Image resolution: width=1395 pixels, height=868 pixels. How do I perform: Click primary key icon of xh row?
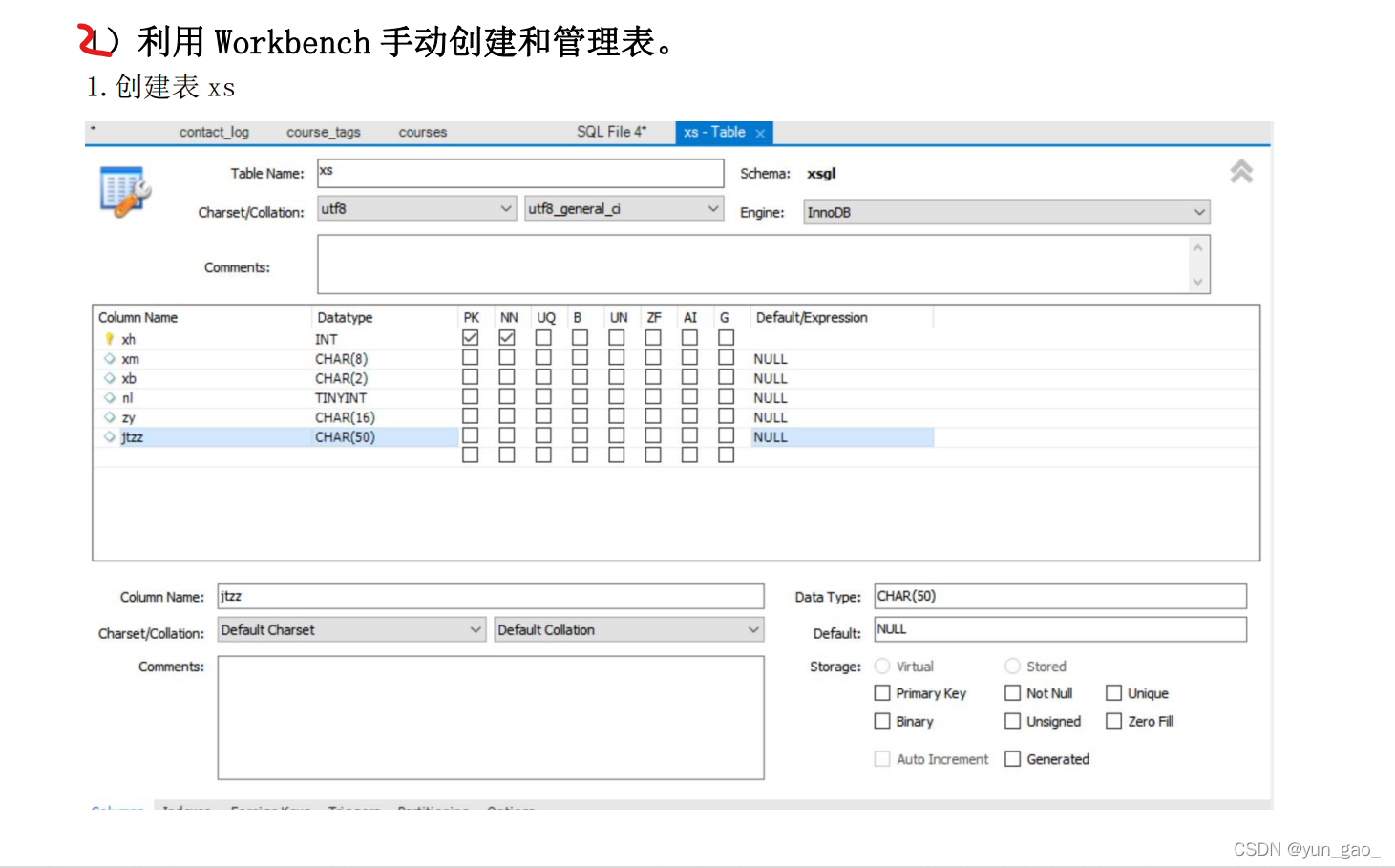[109, 339]
